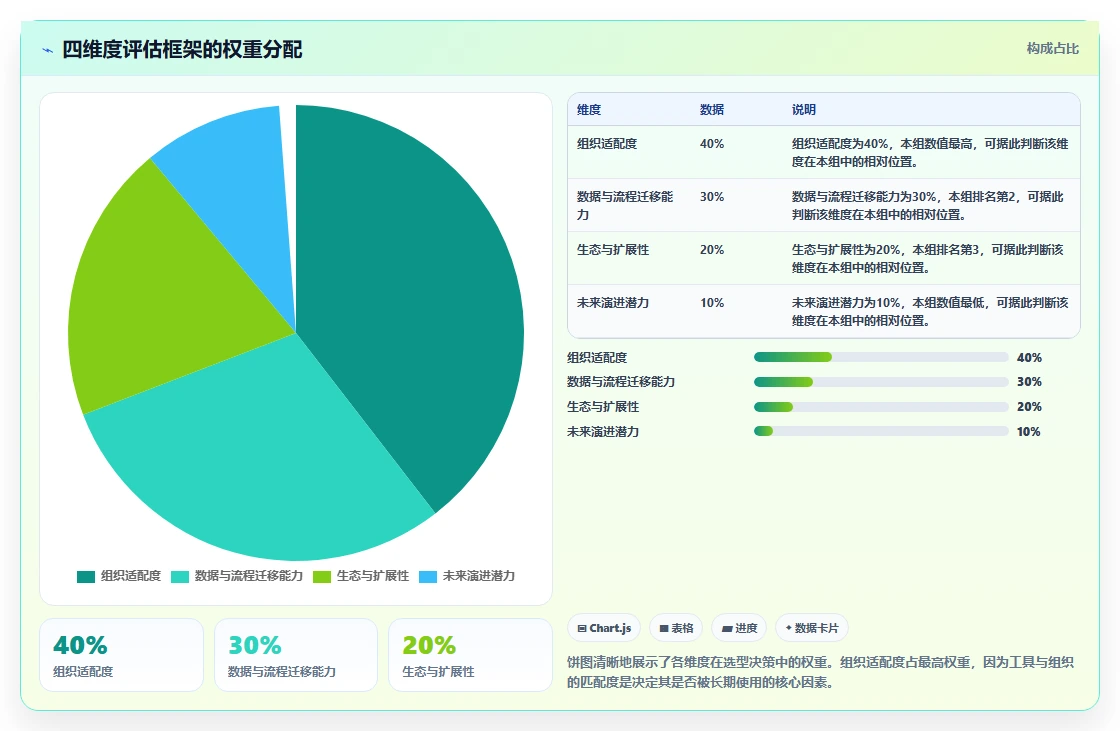Click the 20% table cell

point(711,249)
